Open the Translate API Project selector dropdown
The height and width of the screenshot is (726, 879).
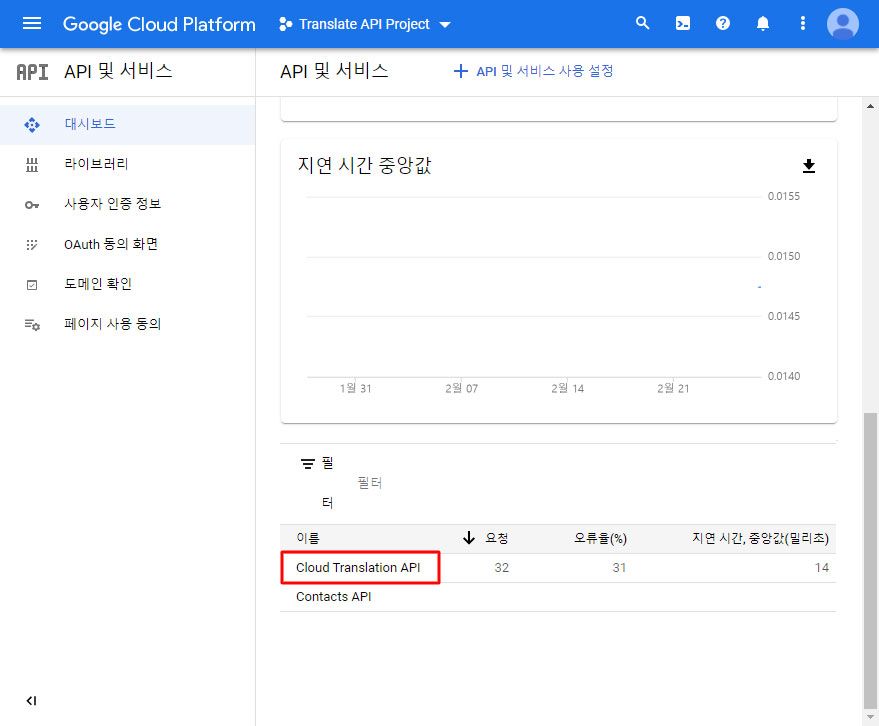pos(365,24)
